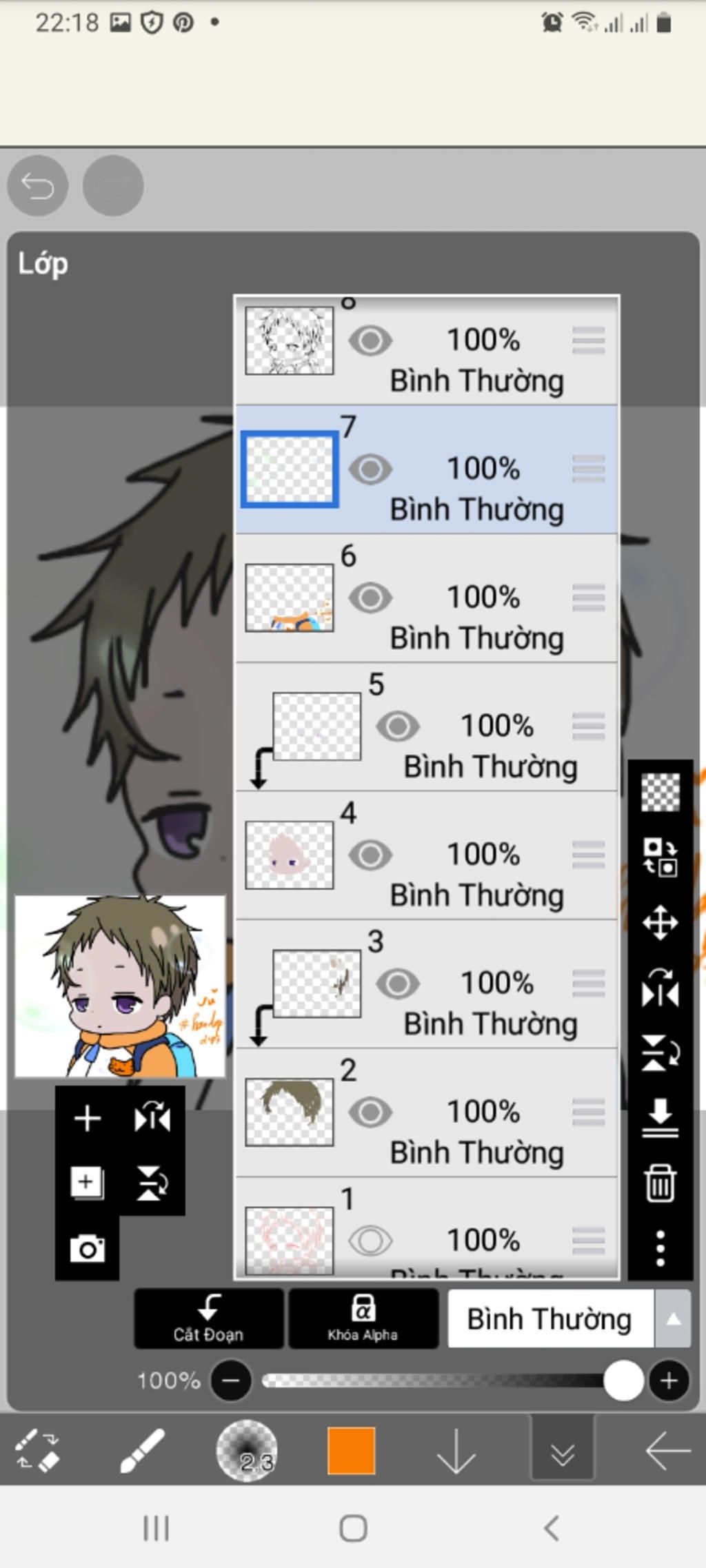
Task: Hide layer 7 using eye icon
Action: [x=370, y=469]
